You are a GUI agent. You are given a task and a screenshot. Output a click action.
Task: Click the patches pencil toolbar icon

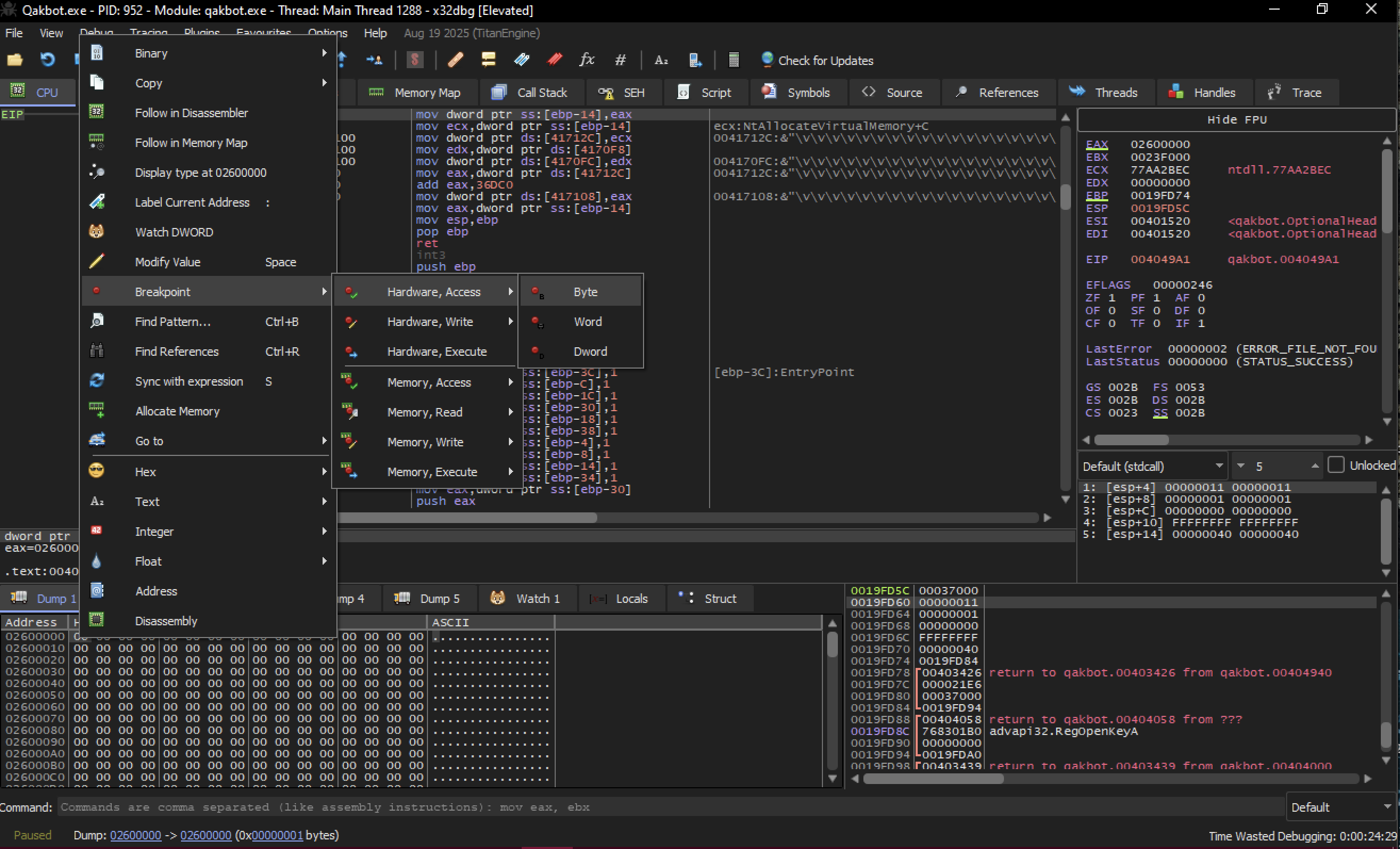(455, 59)
